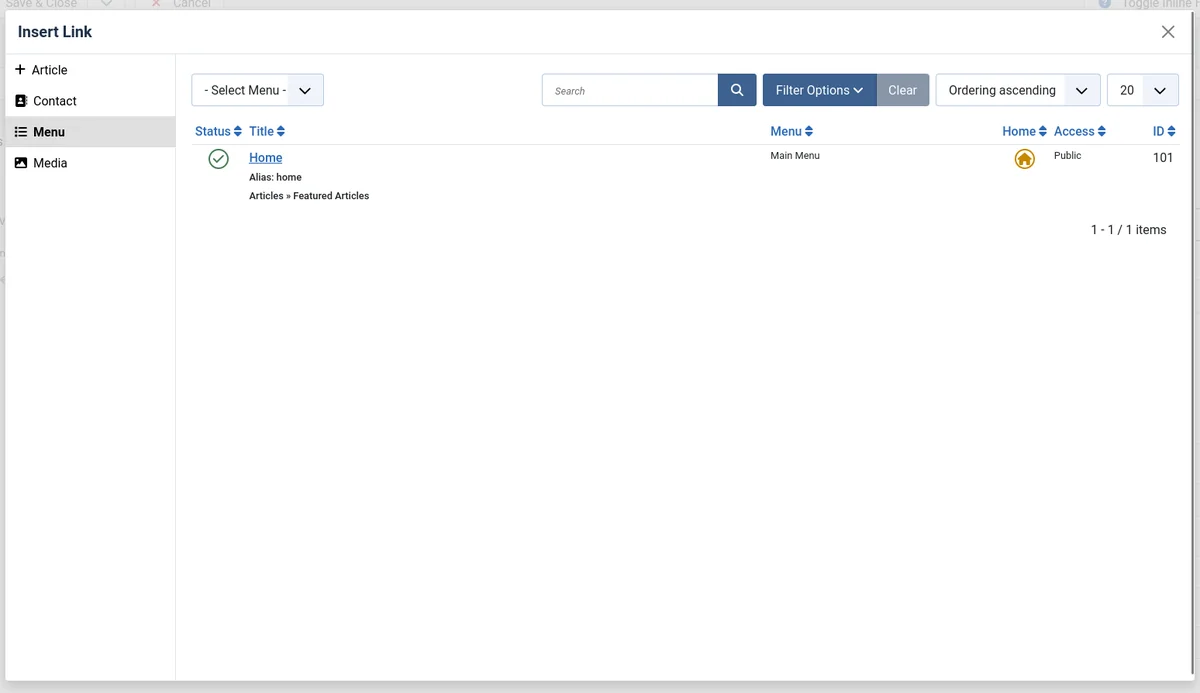Screen dimensions: 1200x693
Task: Select the Menu tab in sidebar
Action: [x=90, y=132]
